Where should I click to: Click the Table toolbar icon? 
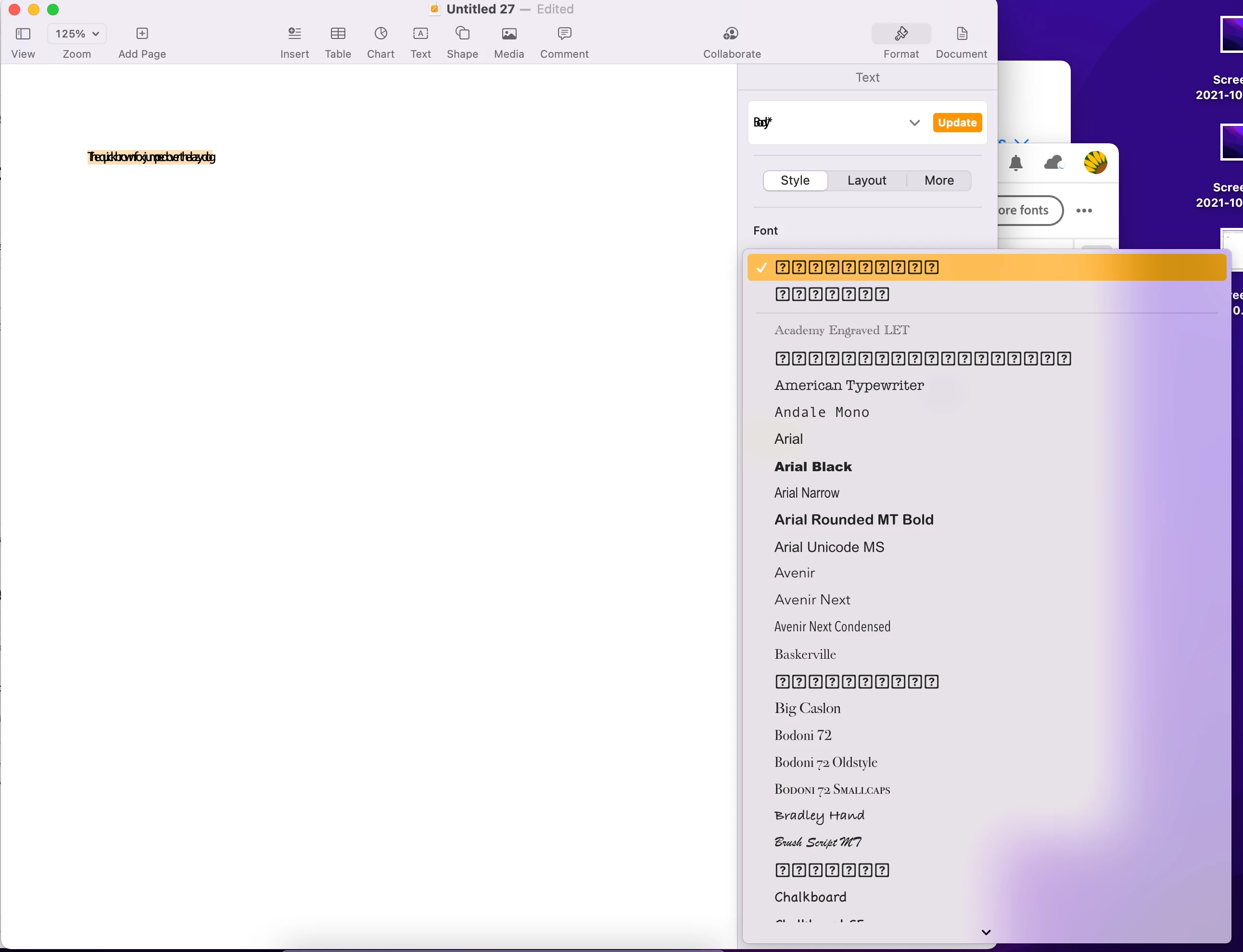[338, 34]
